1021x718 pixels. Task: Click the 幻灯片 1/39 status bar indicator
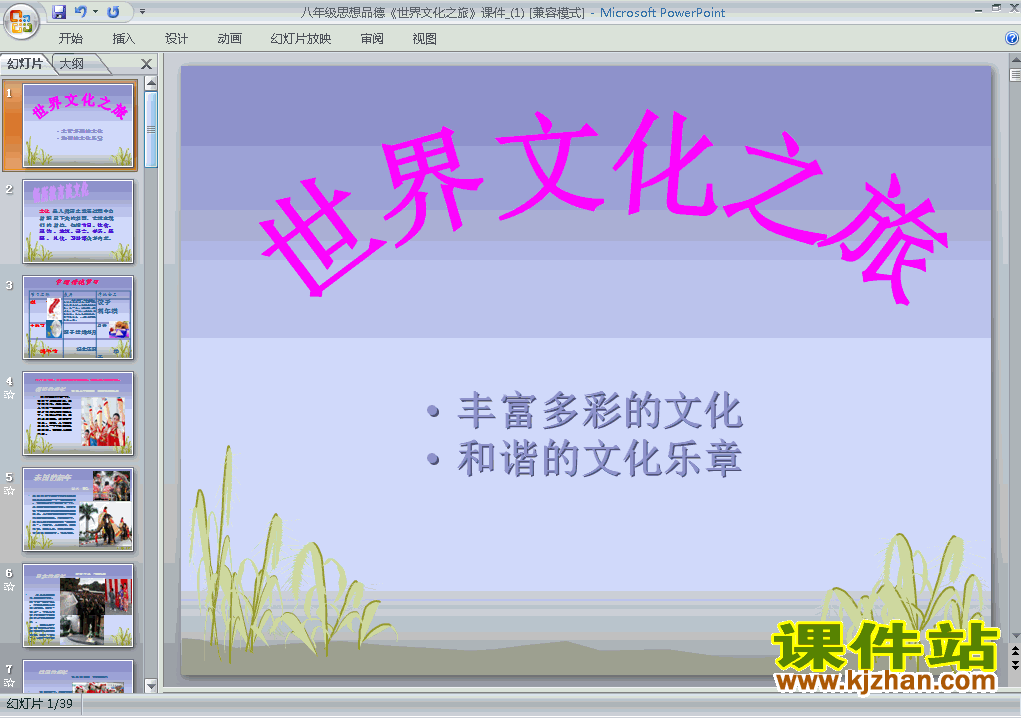(x=40, y=704)
